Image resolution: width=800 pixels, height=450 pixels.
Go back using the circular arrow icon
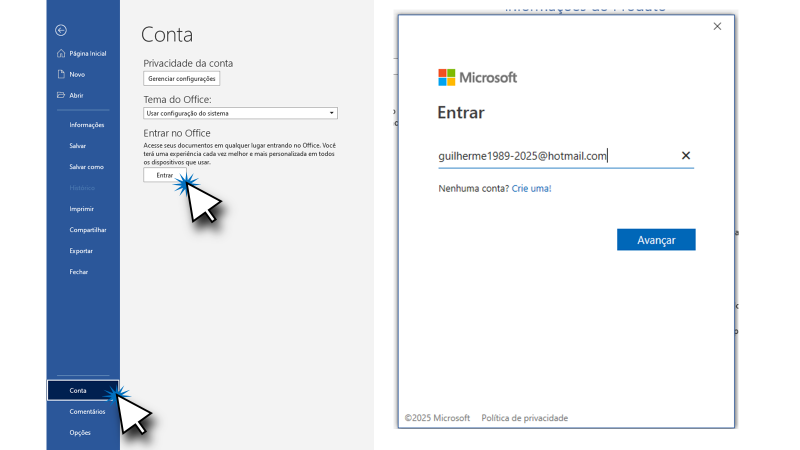point(61,31)
